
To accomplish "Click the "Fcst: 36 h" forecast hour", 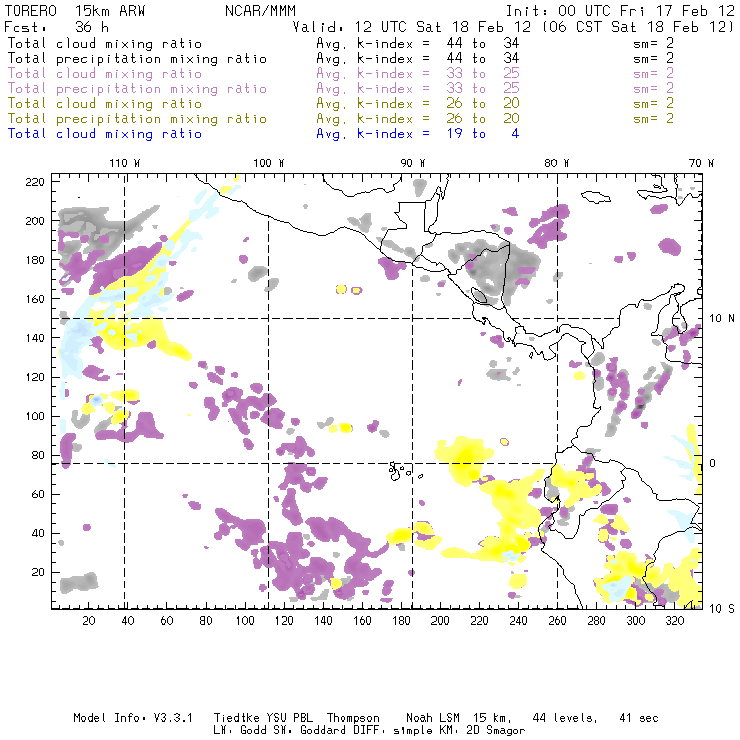I will (56, 27).
